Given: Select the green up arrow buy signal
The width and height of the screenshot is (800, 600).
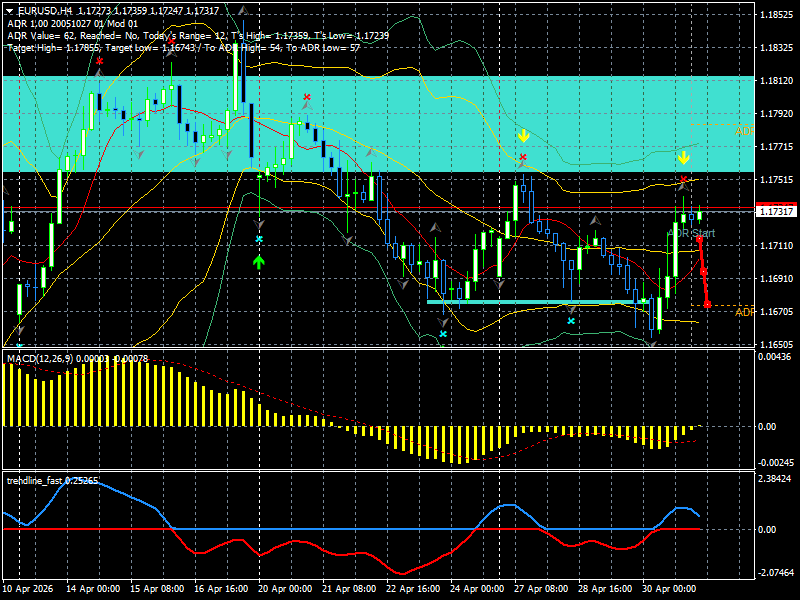Looking at the screenshot, I should [259, 262].
